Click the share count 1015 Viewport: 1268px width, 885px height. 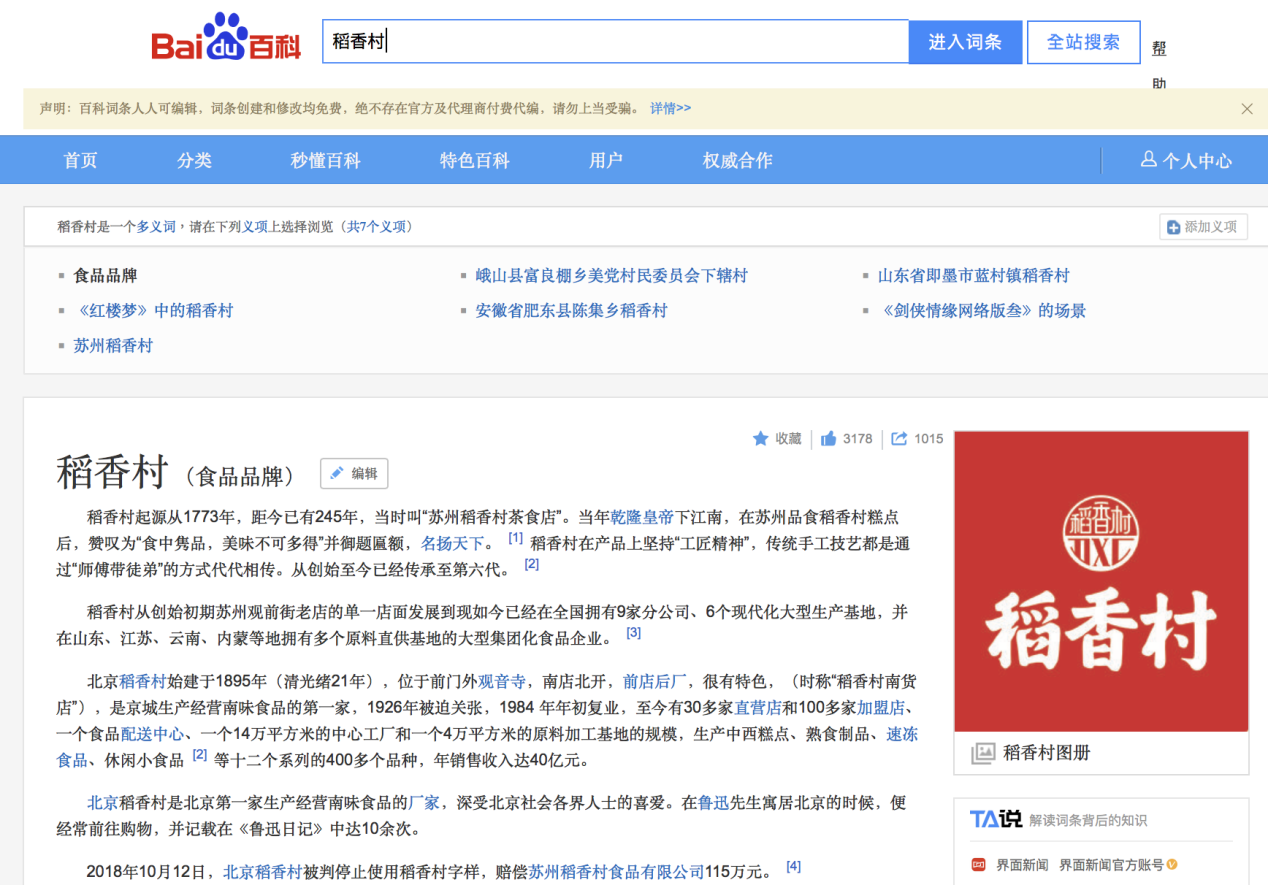929,439
